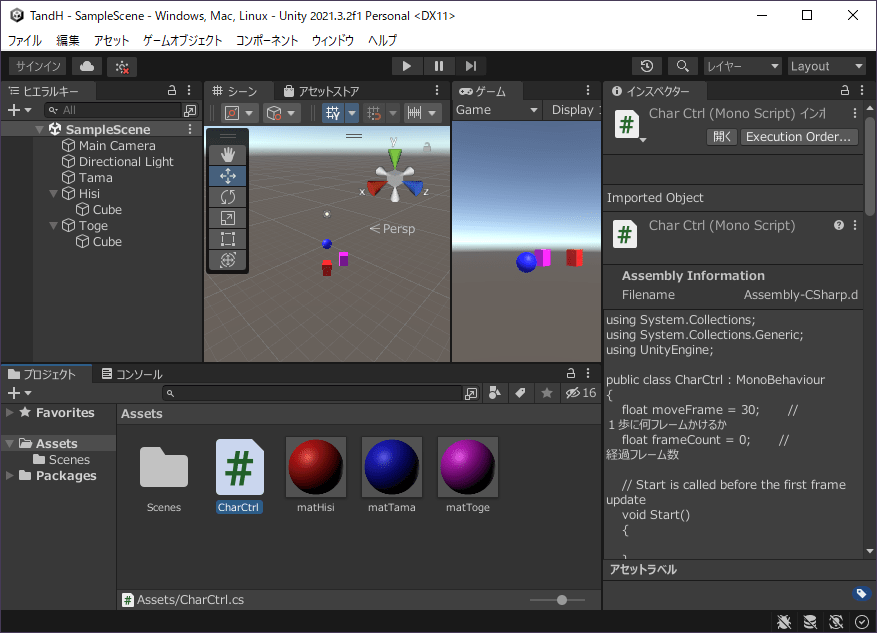Image resolution: width=877 pixels, height=633 pixels.
Task: Select the Move tool in Scene view
Action: [228, 176]
